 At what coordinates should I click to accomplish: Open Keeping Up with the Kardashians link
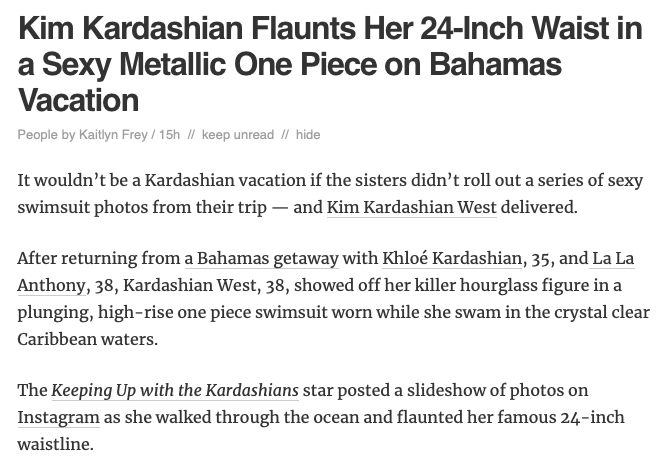[x=175, y=390]
